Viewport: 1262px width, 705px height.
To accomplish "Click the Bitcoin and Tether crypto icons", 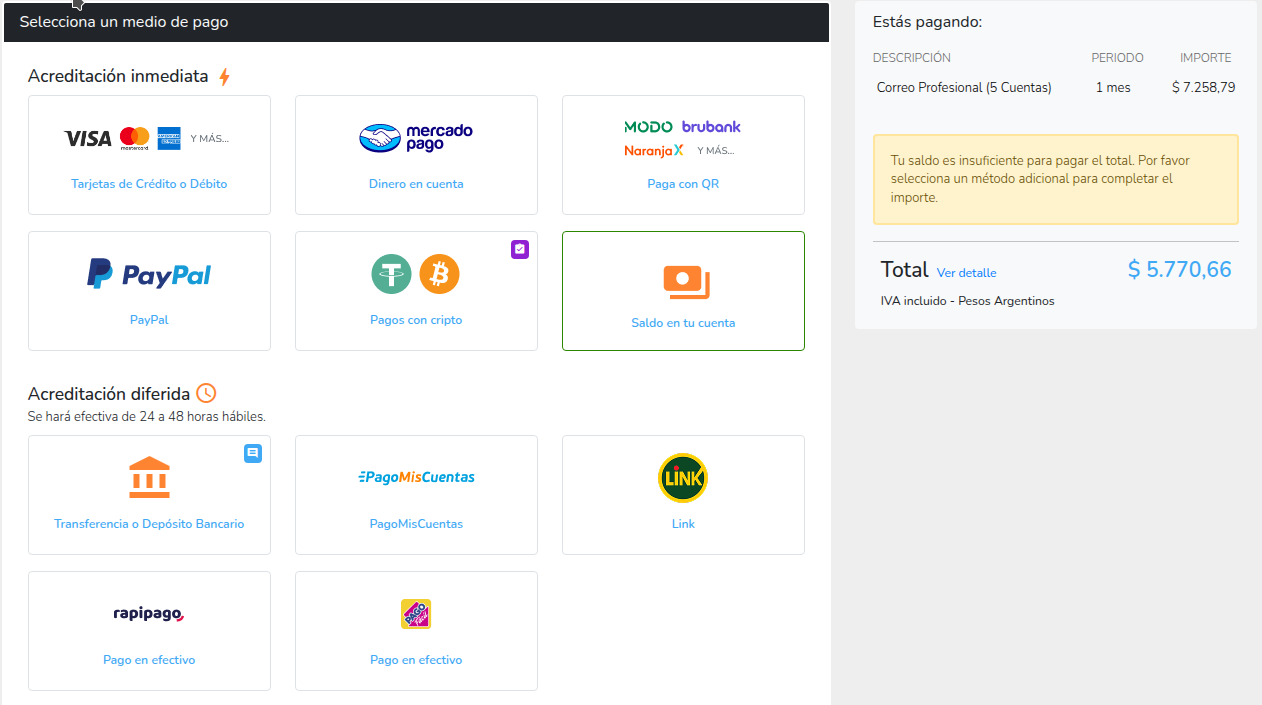I will (x=415, y=273).
